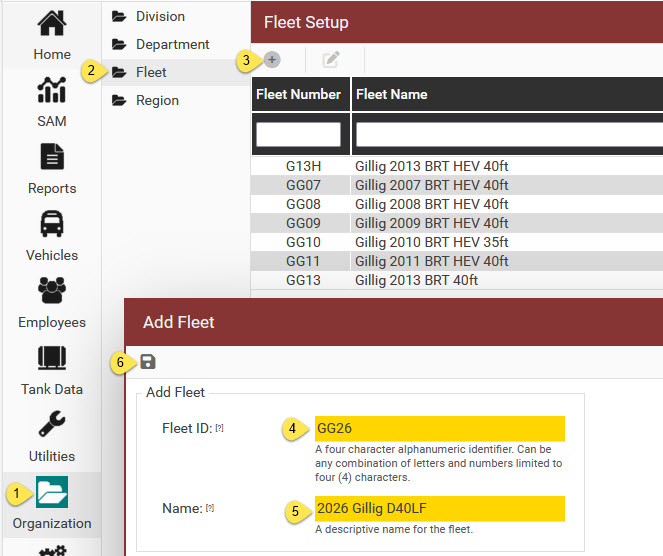Click help marker next to Name
This screenshot has height=556, width=663.
(210, 508)
